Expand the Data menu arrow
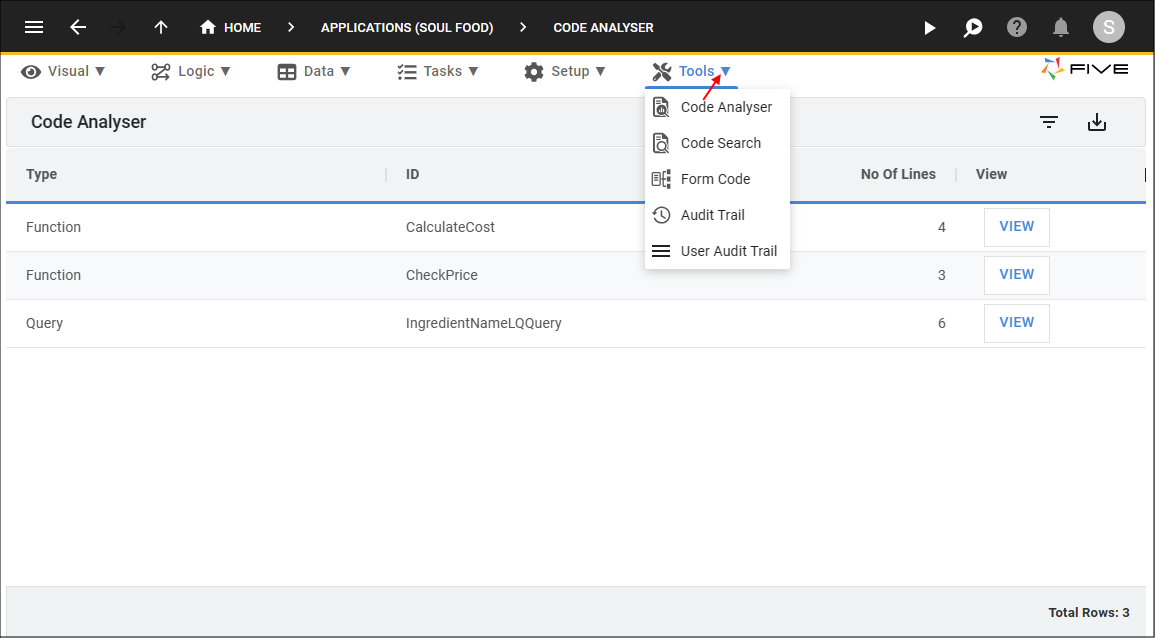The width and height of the screenshot is (1155, 638). (x=345, y=71)
